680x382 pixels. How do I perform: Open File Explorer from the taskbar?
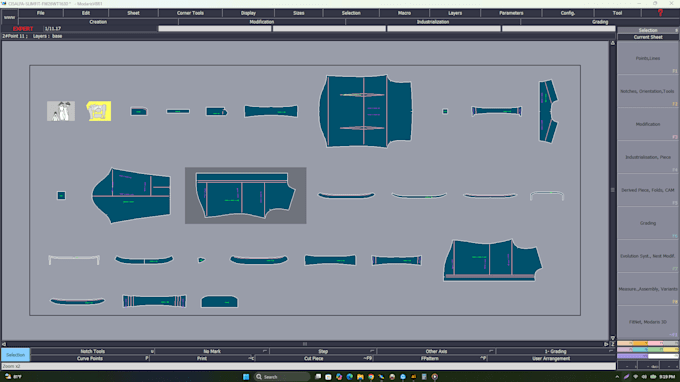coord(360,377)
